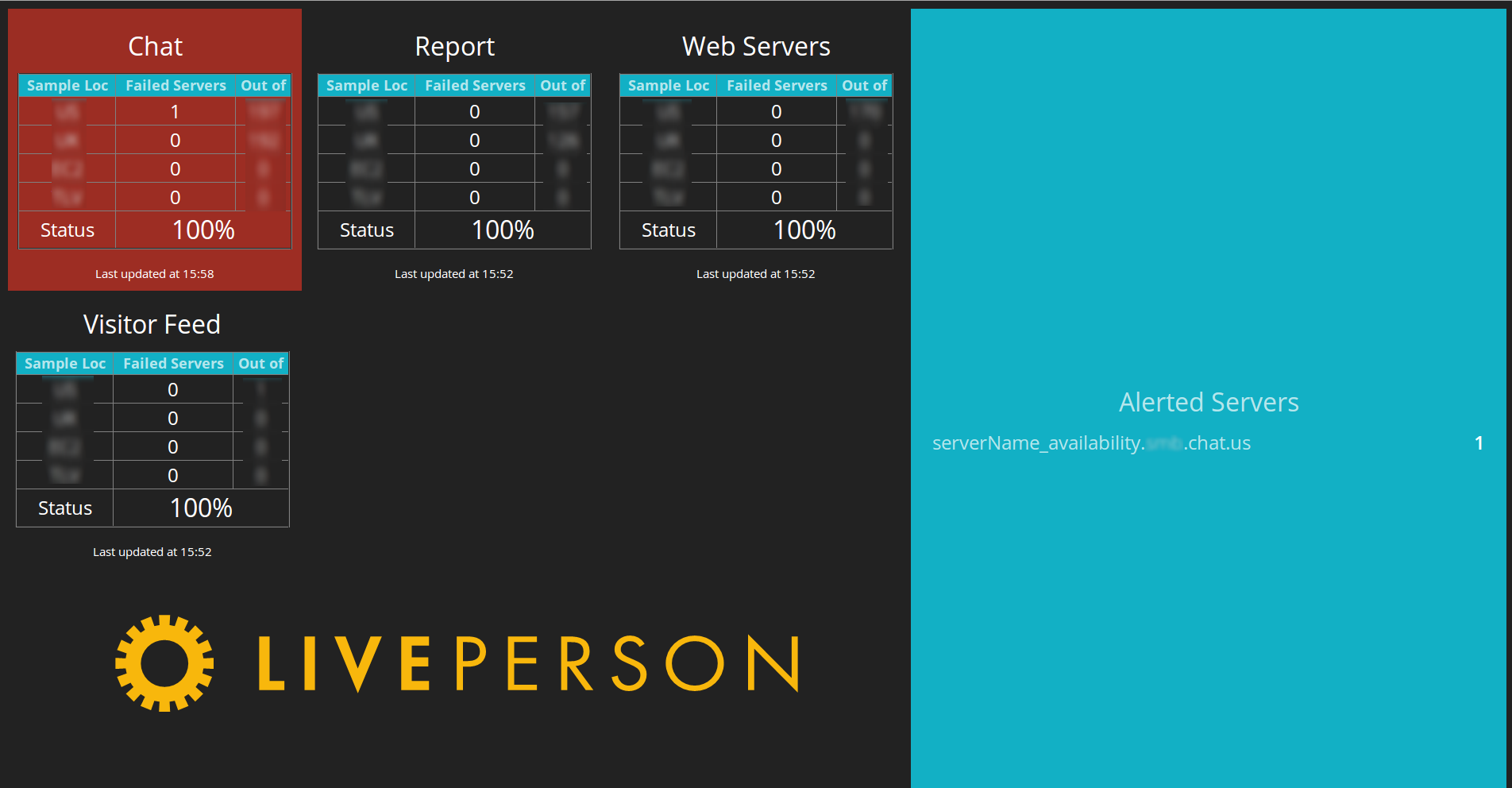Click the Alerted Servers heading
Screen dimensions: 1512x788
pos(1209,402)
